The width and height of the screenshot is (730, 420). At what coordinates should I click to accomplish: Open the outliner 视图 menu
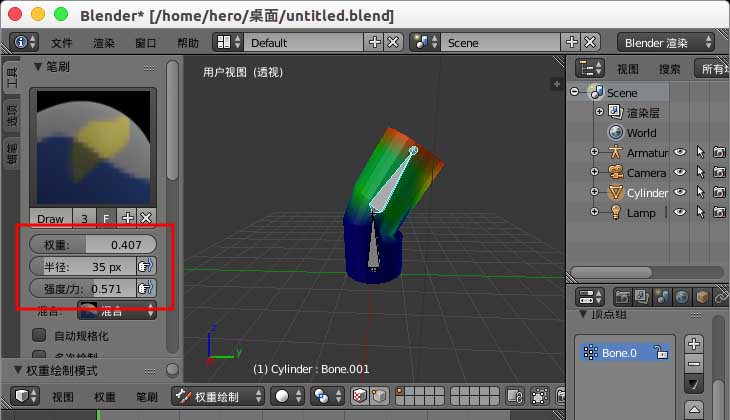[628, 69]
